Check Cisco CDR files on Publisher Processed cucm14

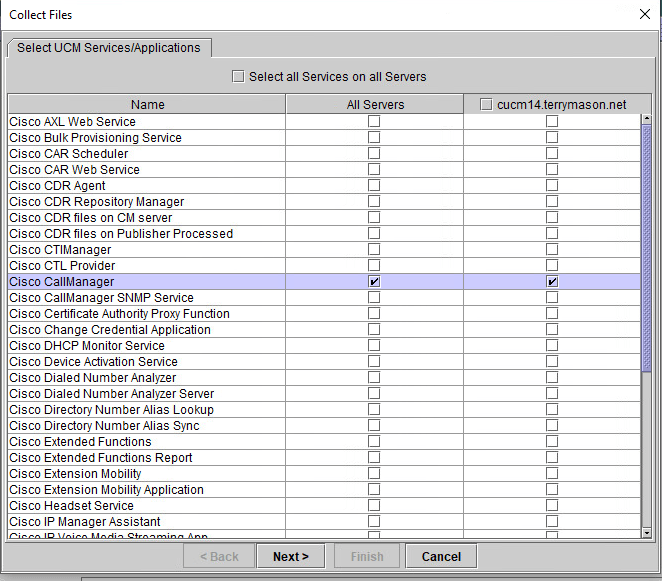(552, 233)
